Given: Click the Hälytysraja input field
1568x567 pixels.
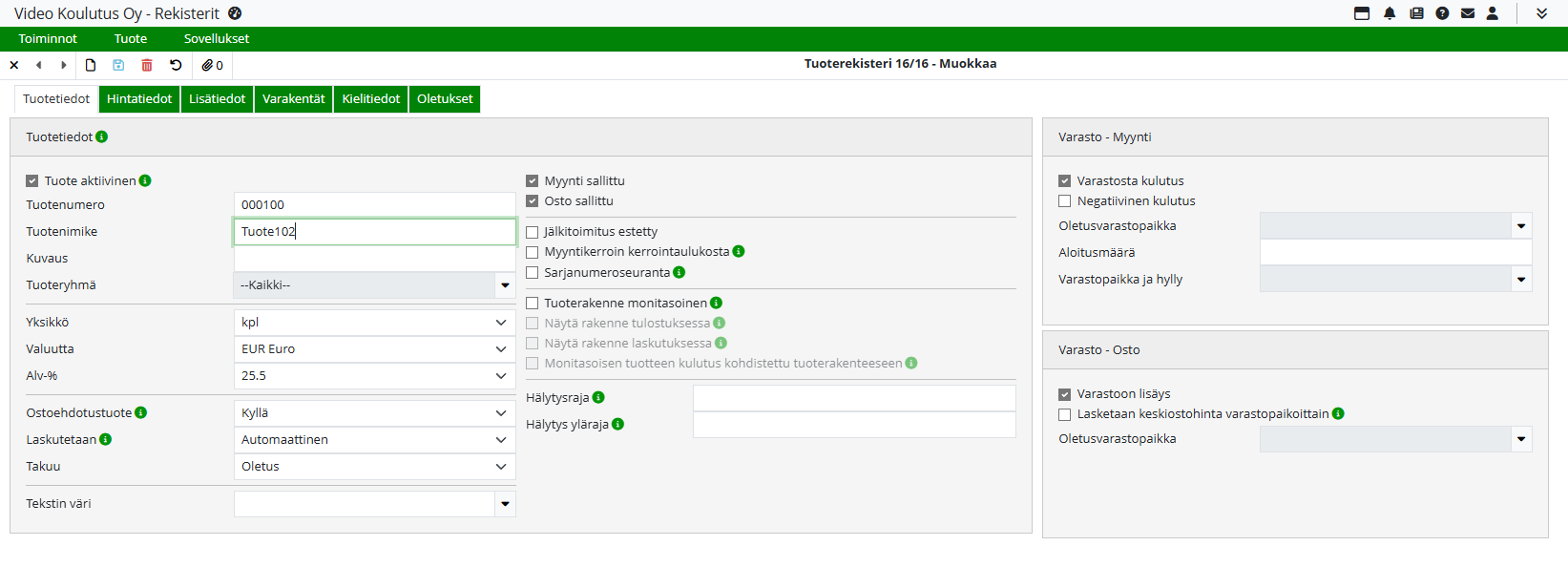Looking at the screenshot, I should click(853, 398).
